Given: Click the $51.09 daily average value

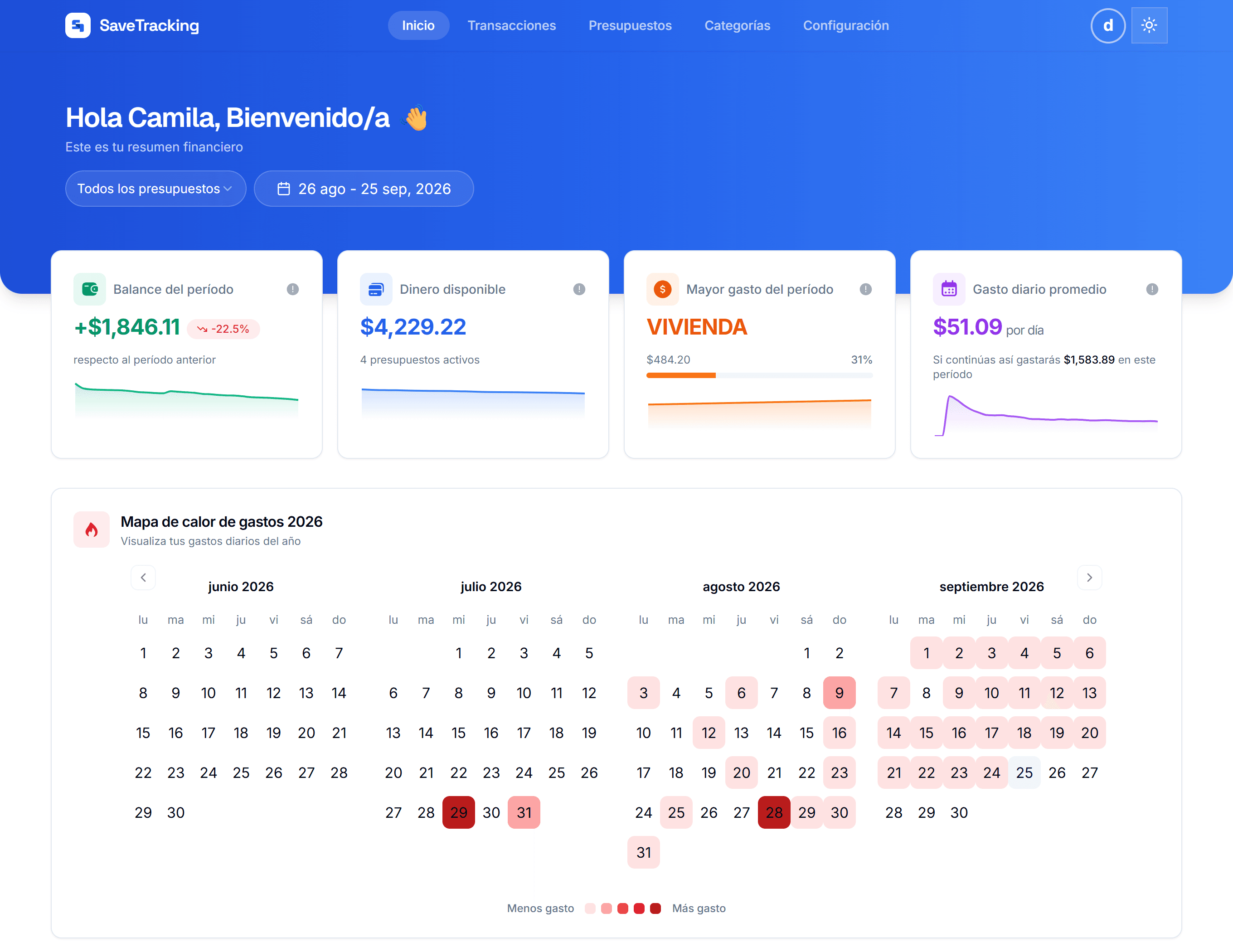Looking at the screenshot, I should [x=967, y=327].
